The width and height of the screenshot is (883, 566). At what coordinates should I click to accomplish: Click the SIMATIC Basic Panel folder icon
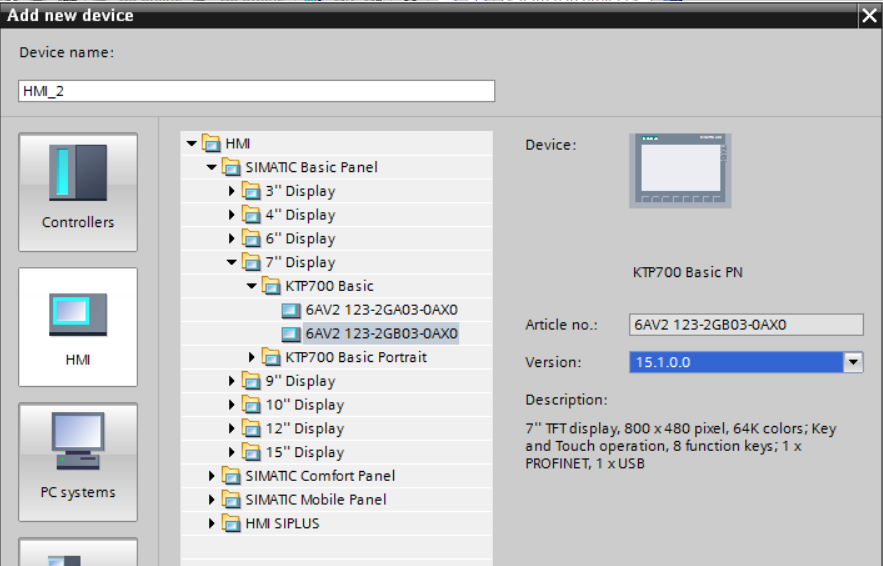[x=231, y=167]
